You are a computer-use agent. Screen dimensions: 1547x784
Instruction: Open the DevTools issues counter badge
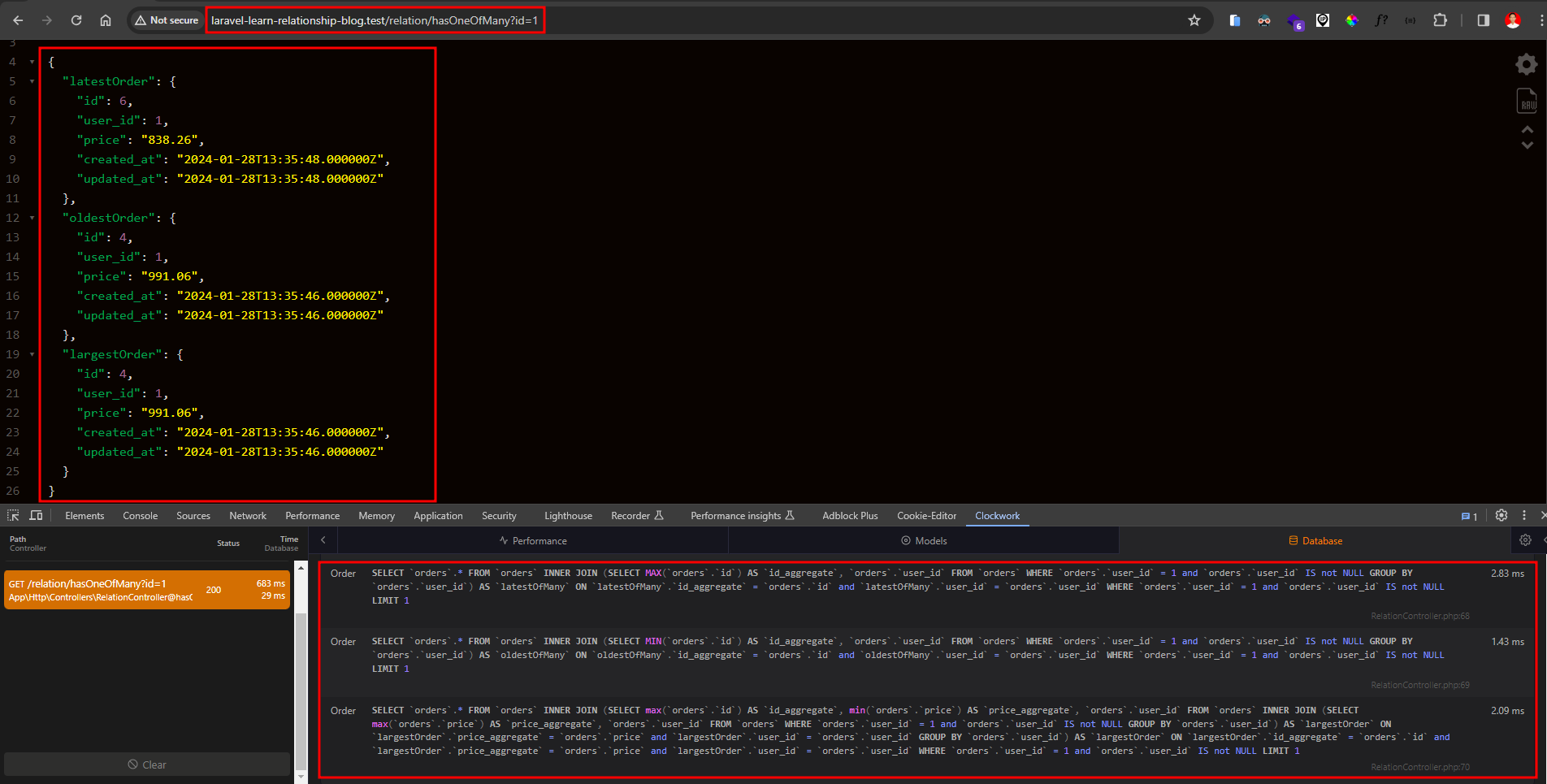pos(1469,516)
